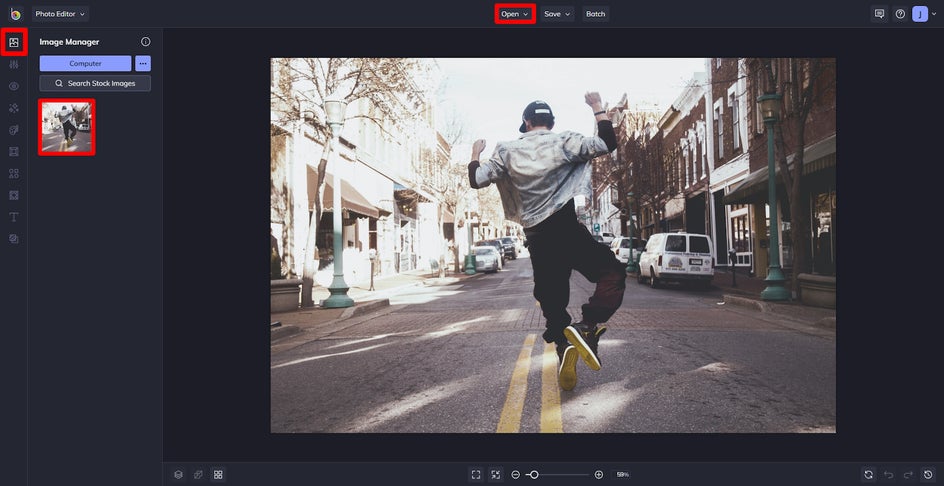Zoom in with the plus icon
The height and width of the screenshot is (486, 944).
click(598, 475)
